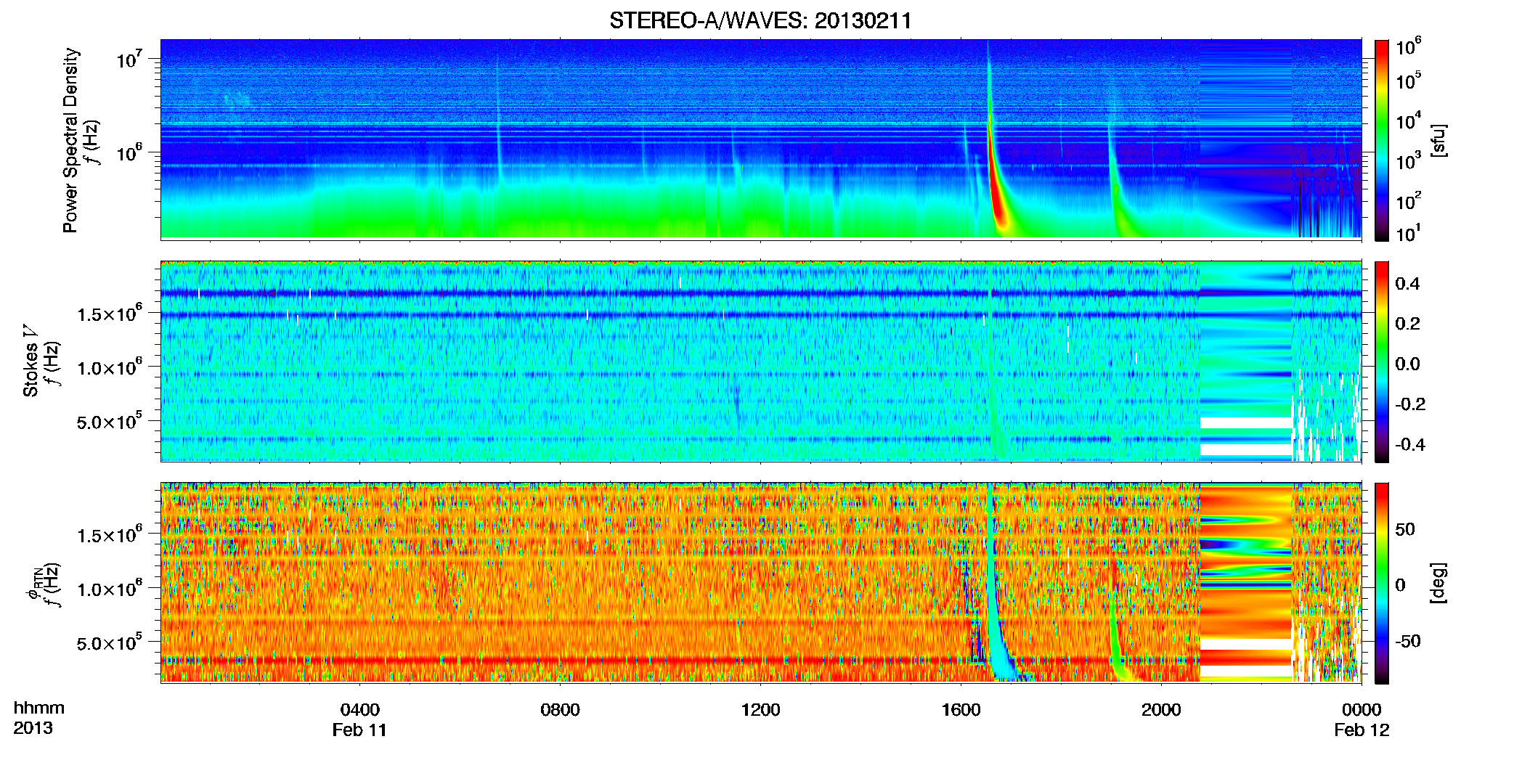Click the 0400 time tick label
1522x784 pixels.
[x=359, y=710]
